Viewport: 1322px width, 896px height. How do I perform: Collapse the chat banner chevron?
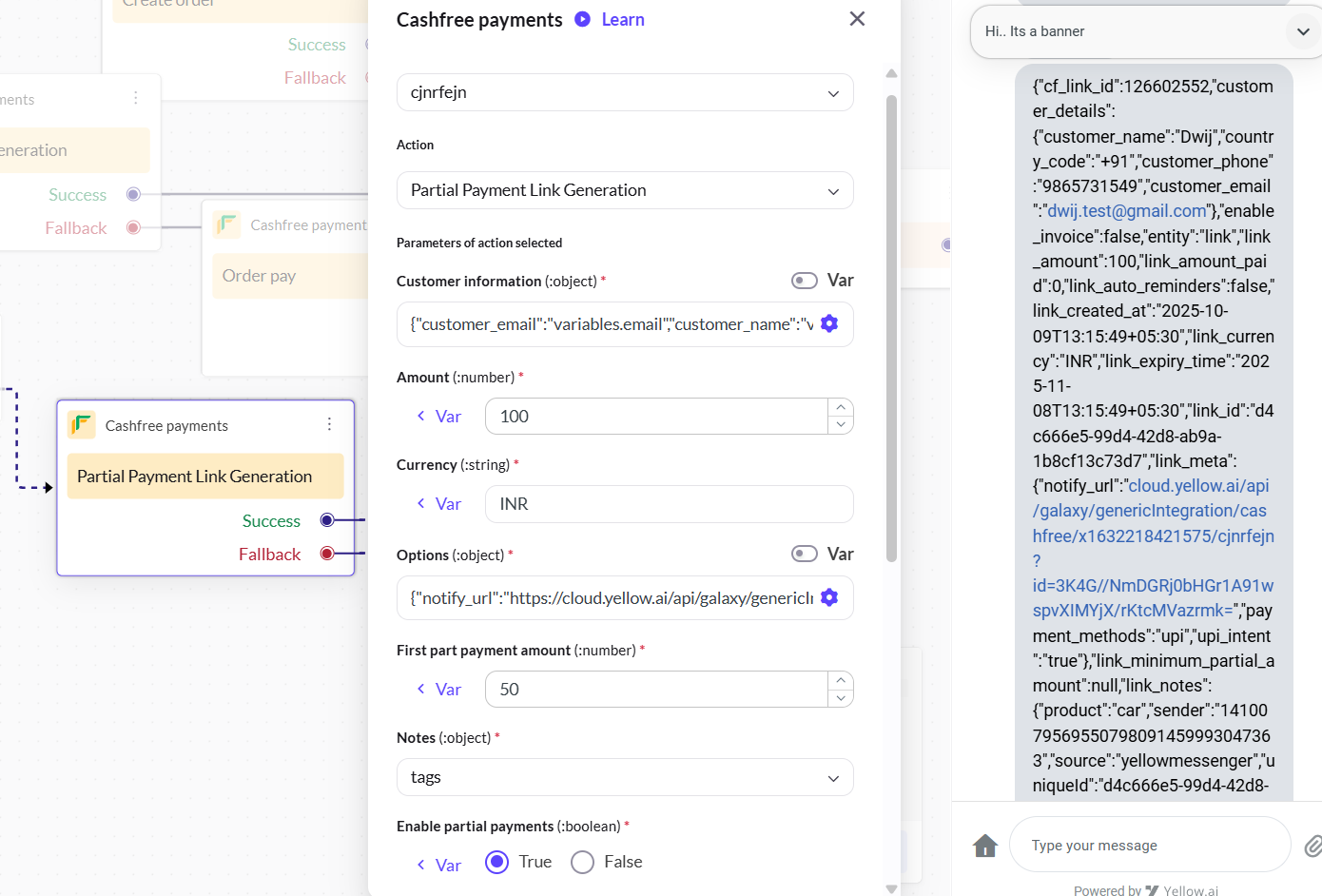point(1303,31)
